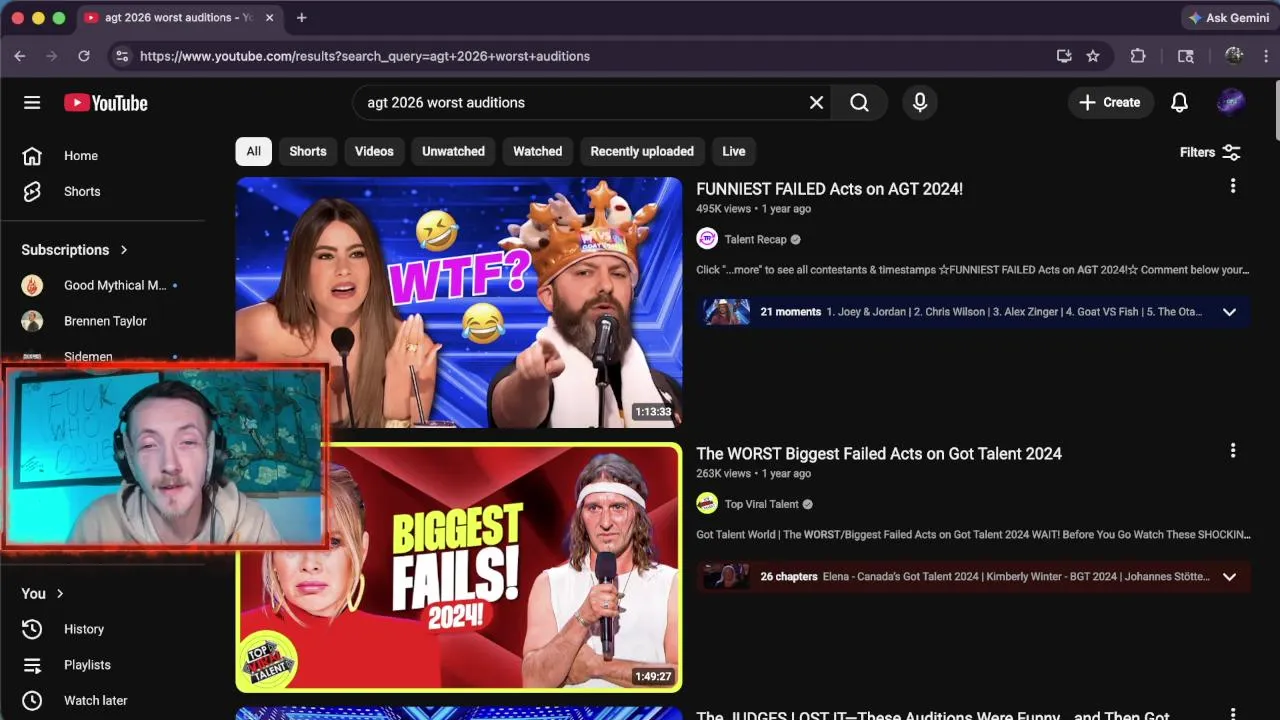This screenshot has height=720, width=1280.
Task: Clear search text with the X icon
Action: pos(816,103)
